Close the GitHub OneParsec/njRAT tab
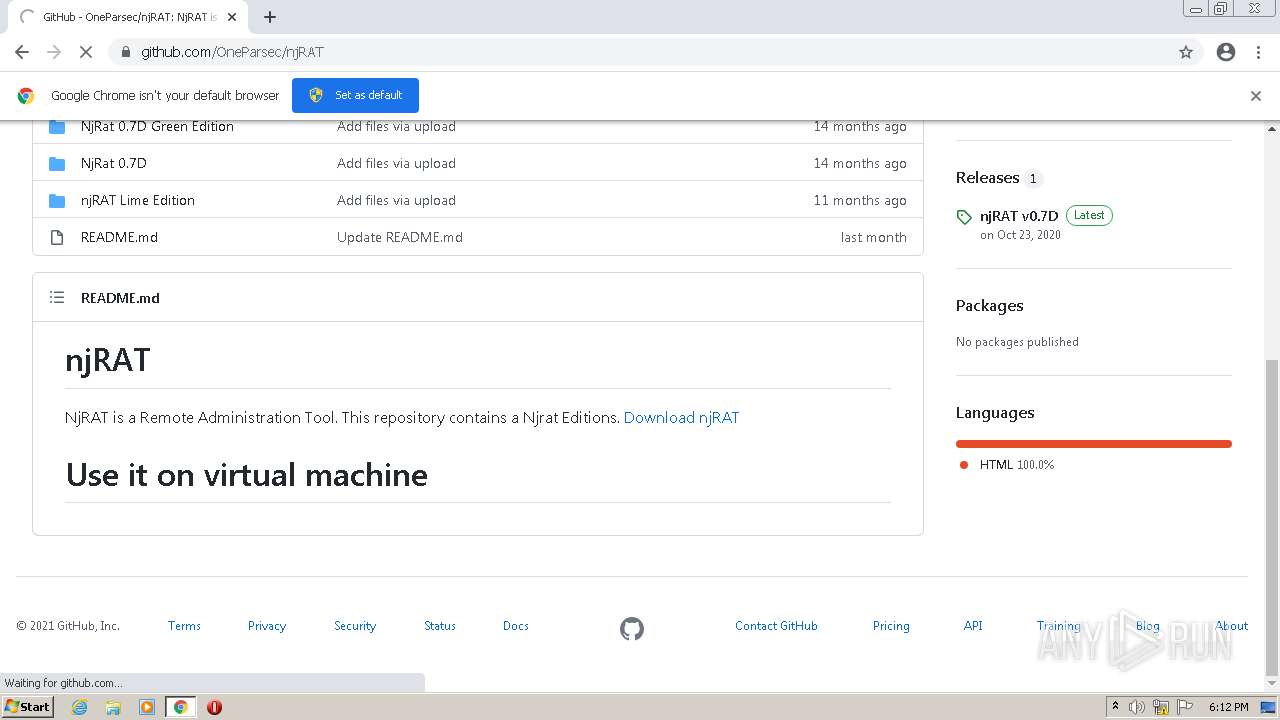Image resolution: width=1280 pixels, height=720 pixels. [x=232, y=17]
